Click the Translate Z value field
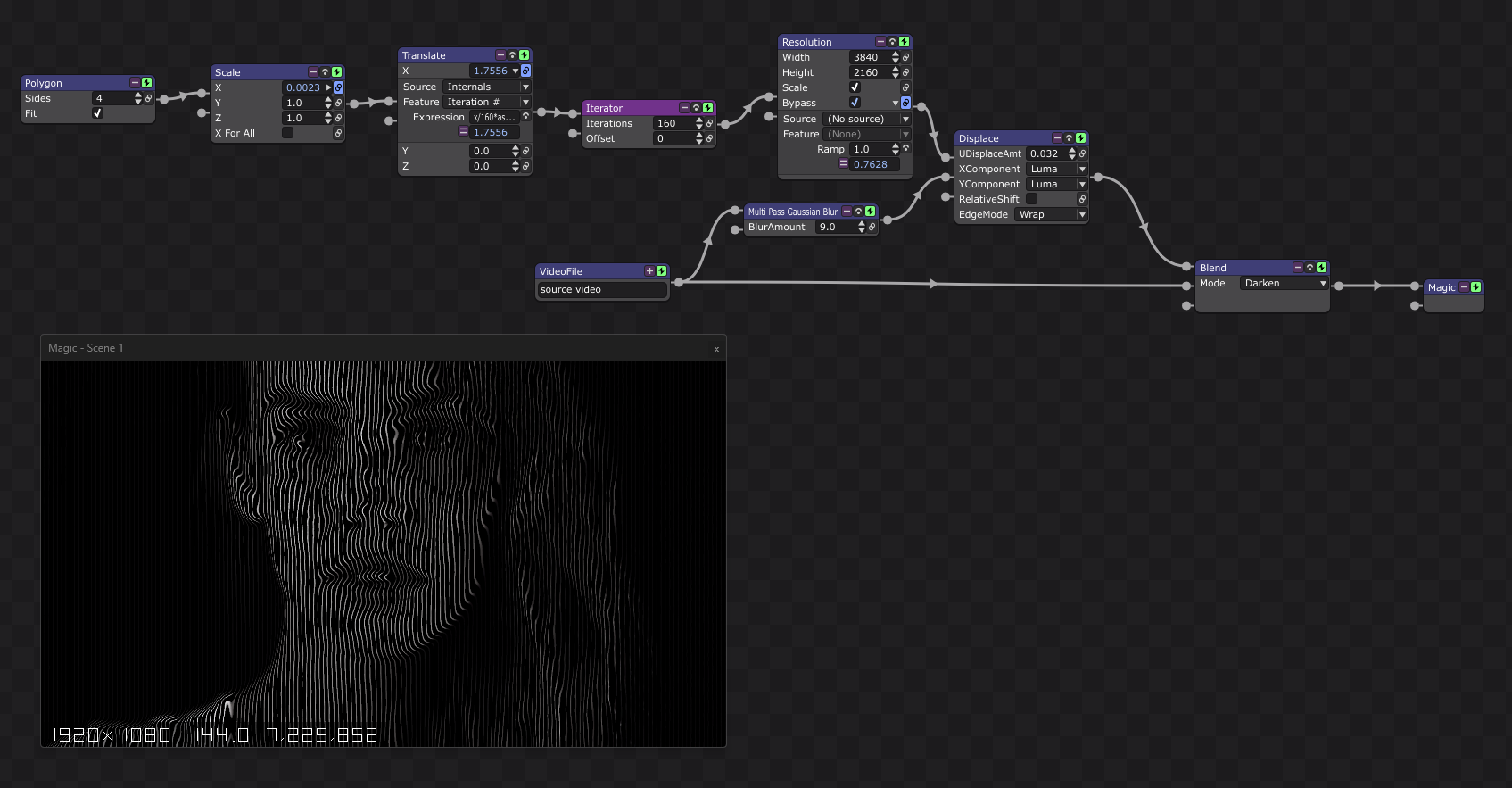This screenshot has height=788, width=1512. [490, 166]
